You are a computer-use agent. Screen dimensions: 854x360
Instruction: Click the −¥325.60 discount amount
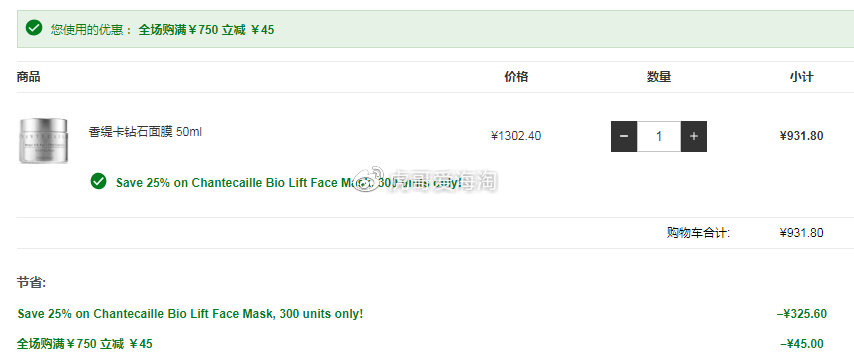click(x=802, y=314)
